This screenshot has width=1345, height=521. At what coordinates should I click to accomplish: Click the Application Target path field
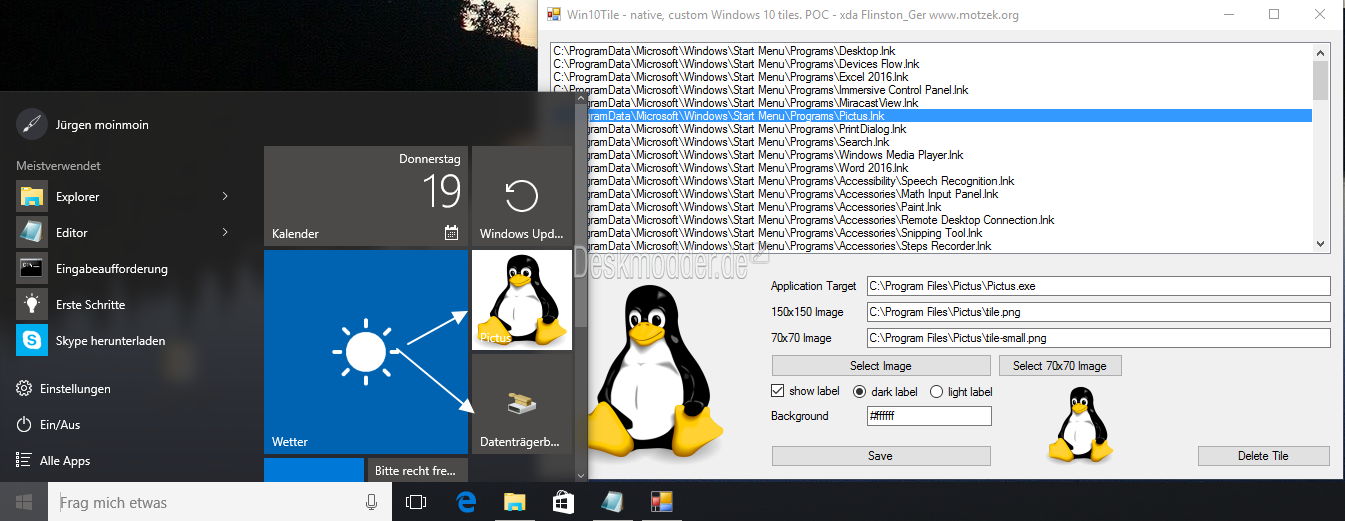coord(1099,286)
